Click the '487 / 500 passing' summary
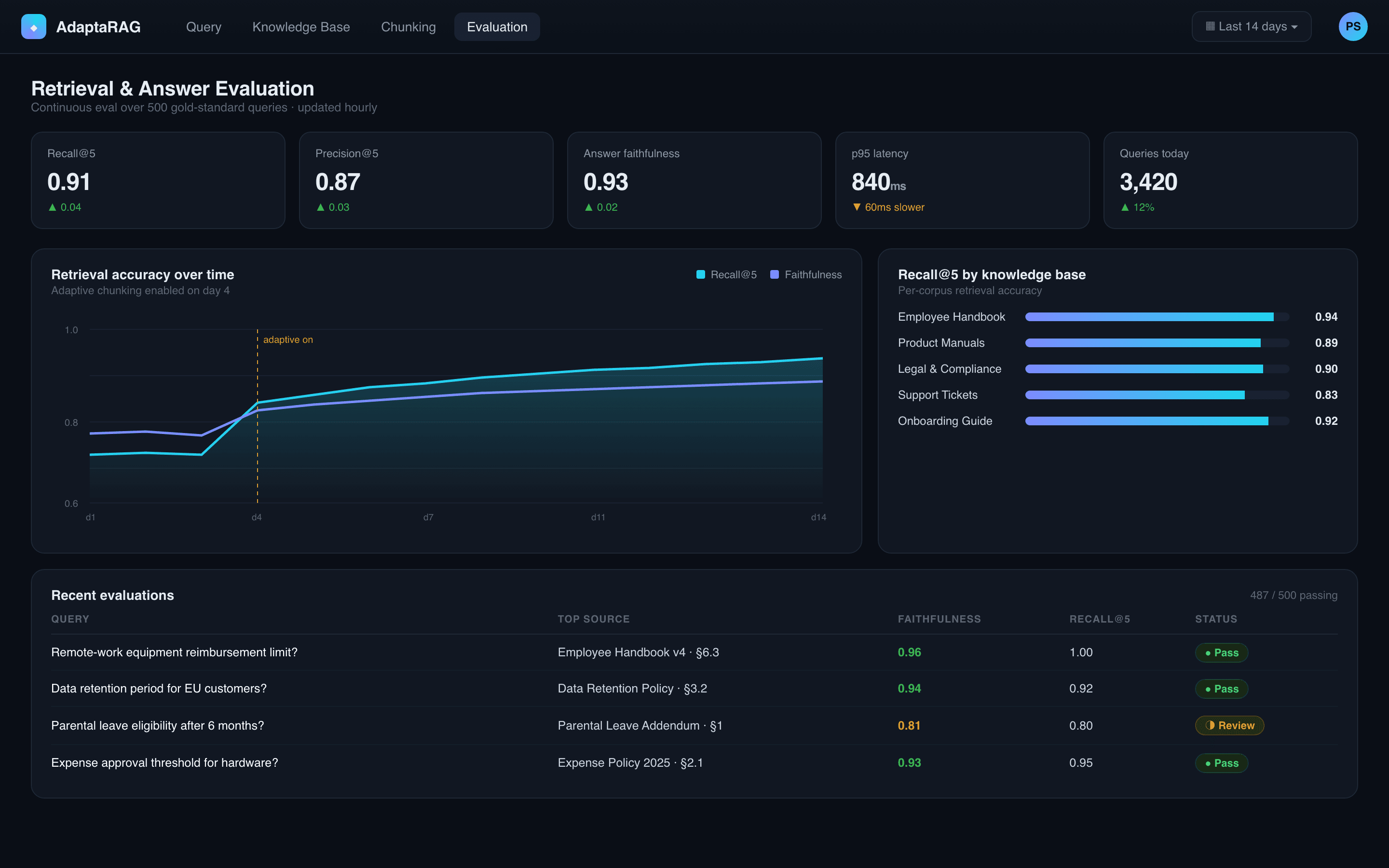 pyautogui.click(x=1294, y=596)
